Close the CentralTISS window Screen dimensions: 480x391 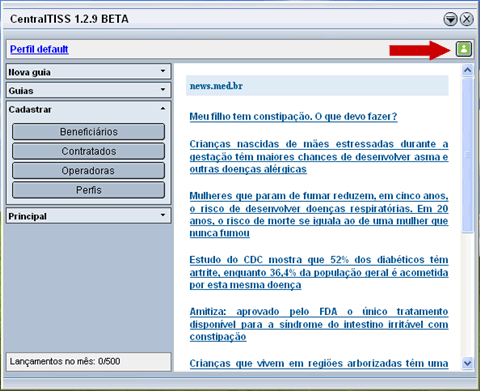pos(467,19)
